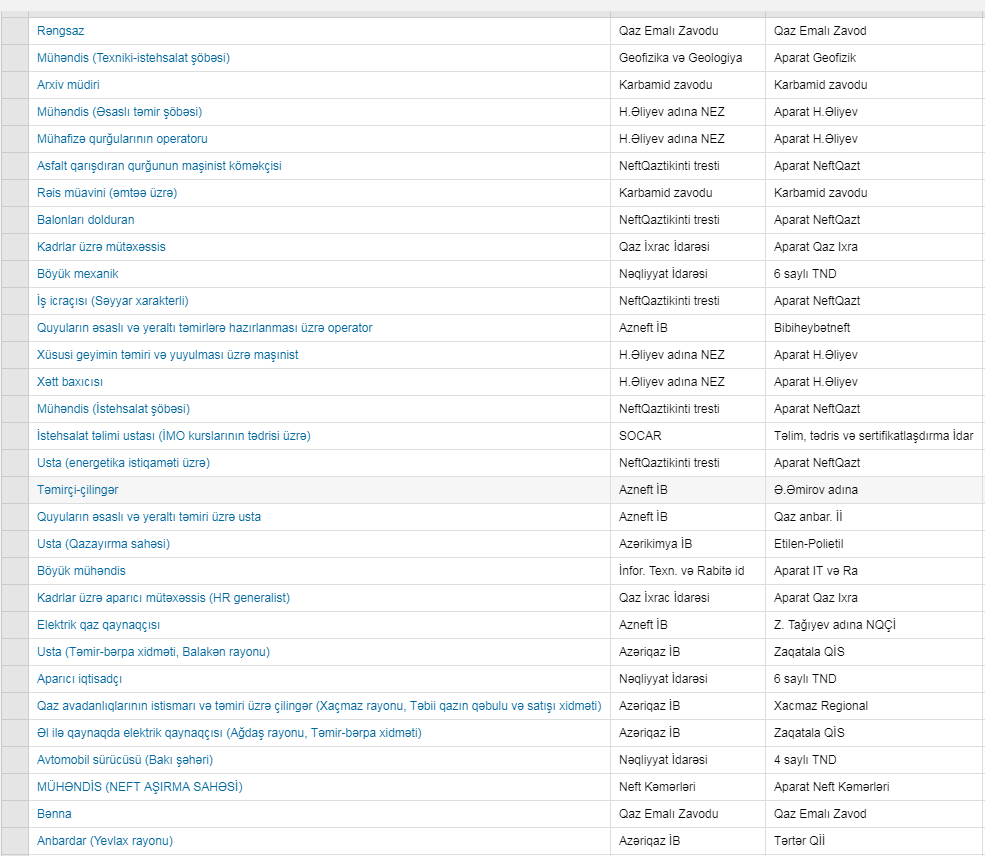Click 4 saylı TND cell
This screenshot has width=985, height=856.
coord(875,760)
